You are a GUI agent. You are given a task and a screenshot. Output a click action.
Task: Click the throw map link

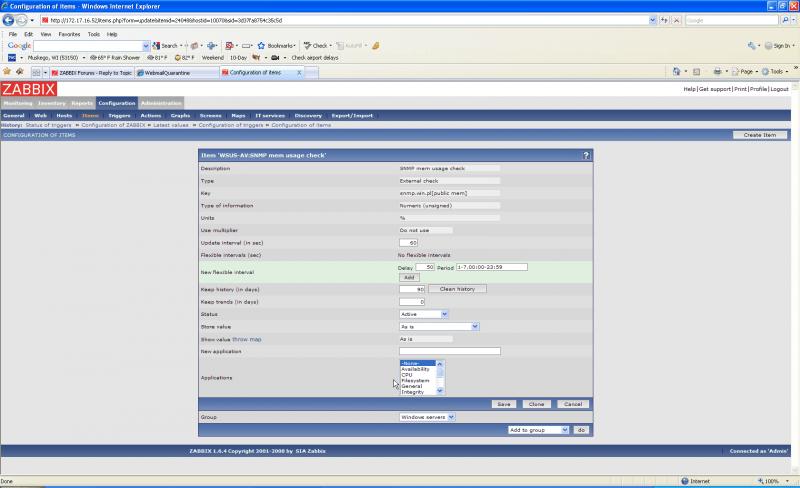247,339
